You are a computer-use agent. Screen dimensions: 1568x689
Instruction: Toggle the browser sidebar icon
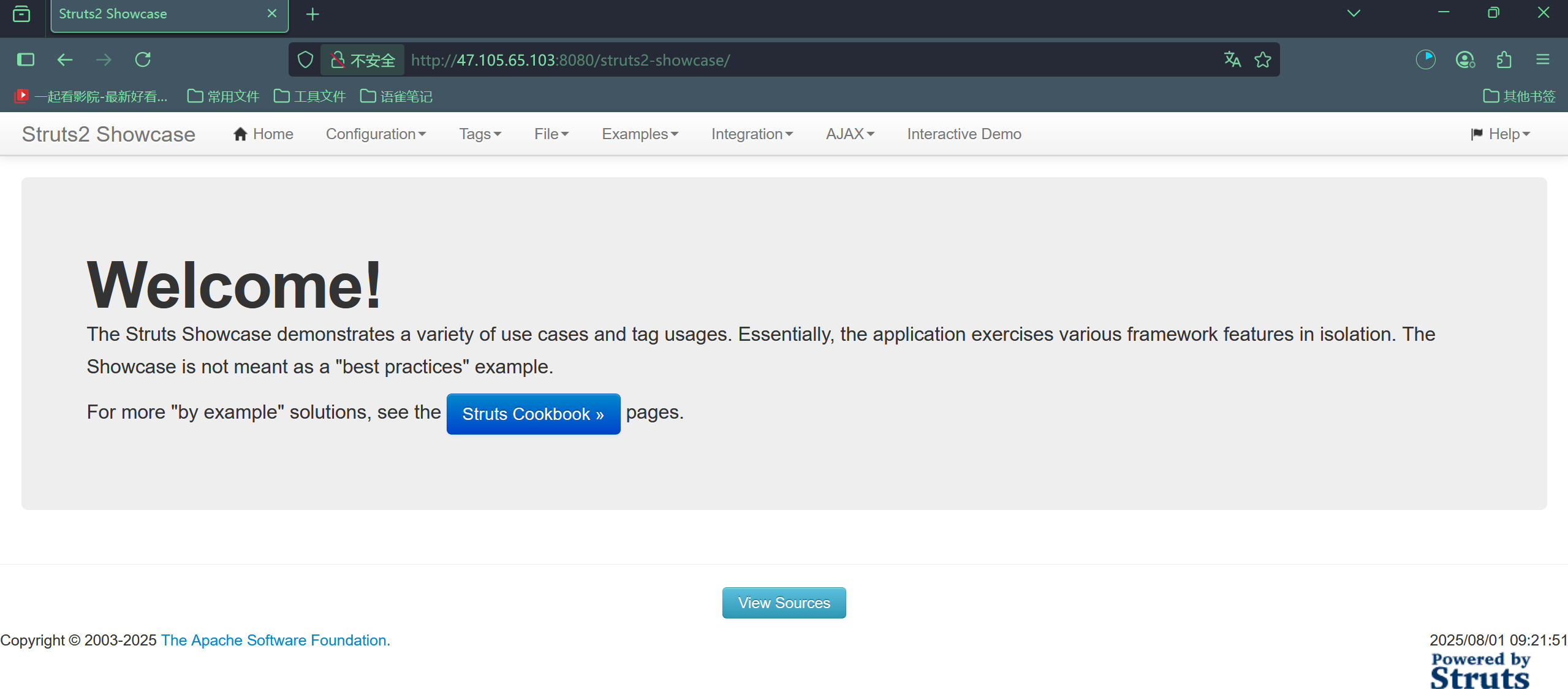[26, 59]
